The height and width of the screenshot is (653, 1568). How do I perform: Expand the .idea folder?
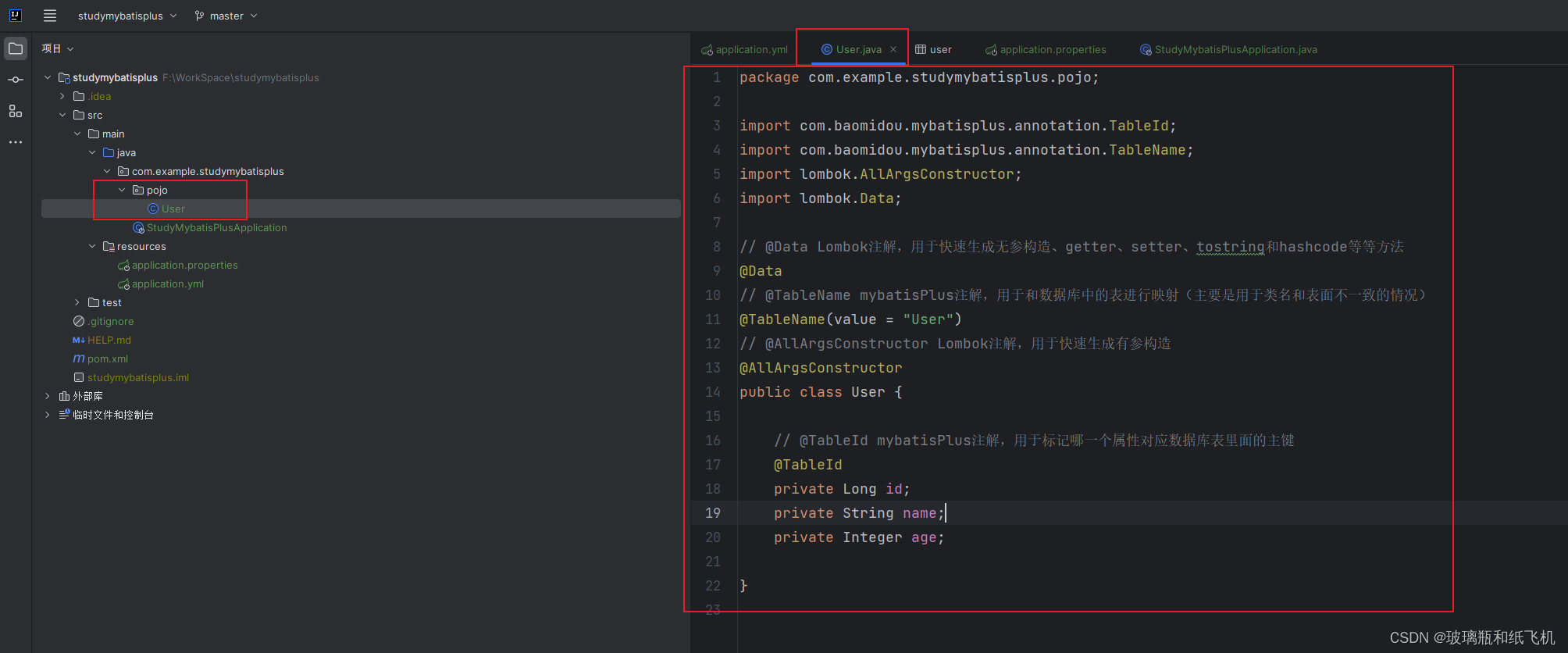pos(62,96)
